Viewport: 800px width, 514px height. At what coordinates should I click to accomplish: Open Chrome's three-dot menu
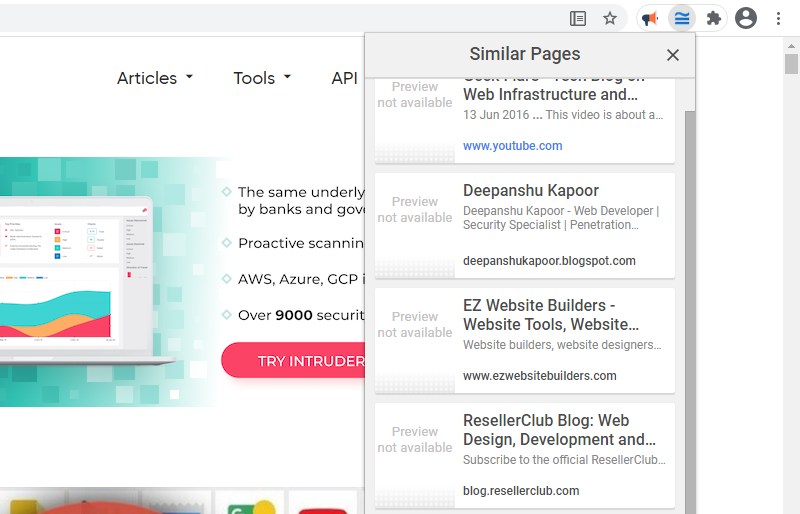(778, 19)
